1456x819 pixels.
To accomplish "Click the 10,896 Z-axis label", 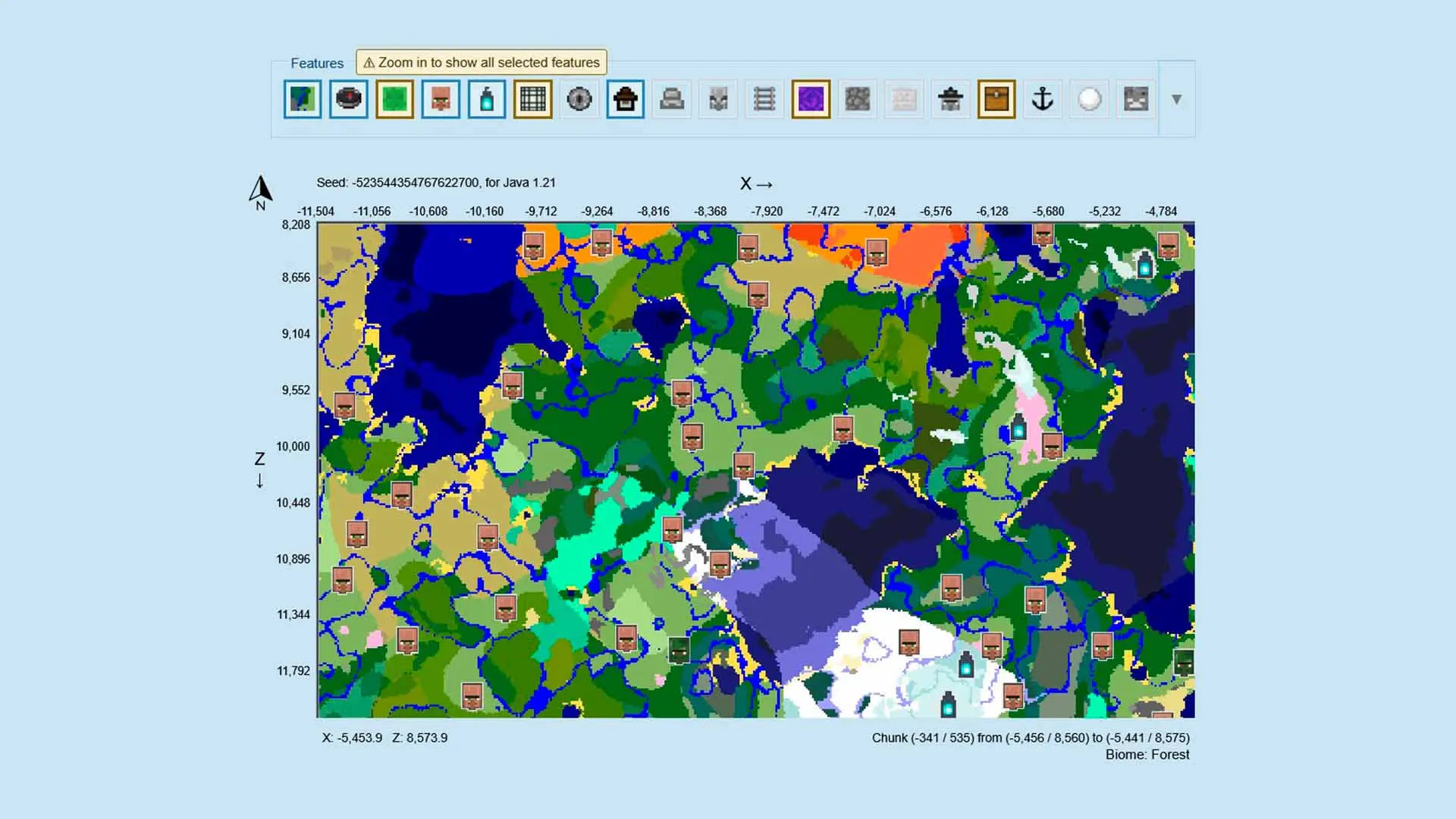I will [293, 560].
